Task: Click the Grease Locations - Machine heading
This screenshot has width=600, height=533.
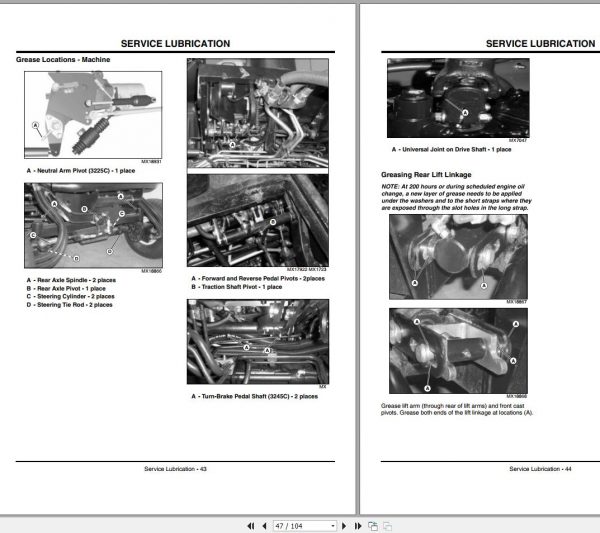Action: click(x=63, y=60)
